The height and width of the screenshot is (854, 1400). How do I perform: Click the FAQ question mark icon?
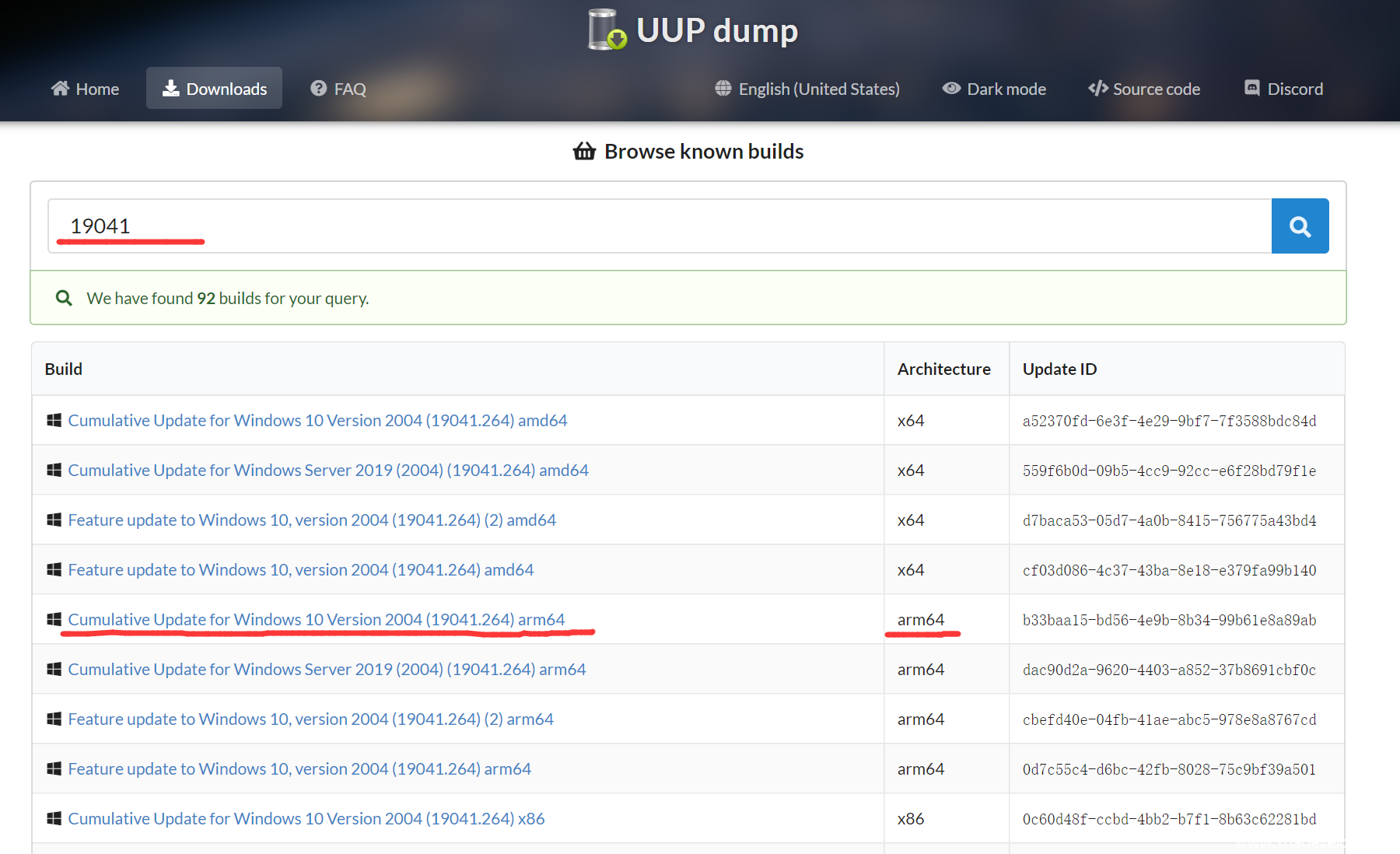(318, 89)
